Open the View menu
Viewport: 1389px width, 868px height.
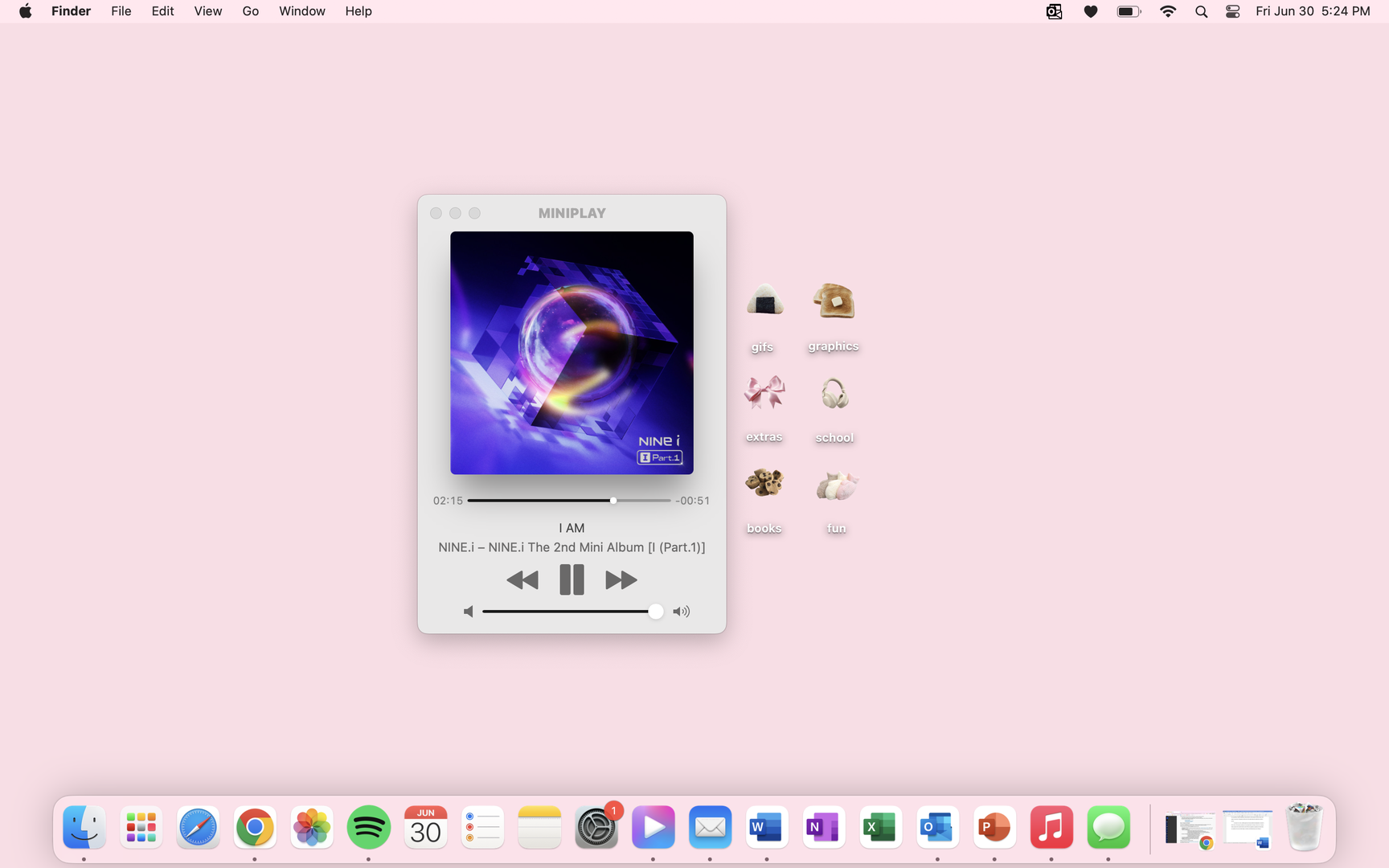coord(208,11)
